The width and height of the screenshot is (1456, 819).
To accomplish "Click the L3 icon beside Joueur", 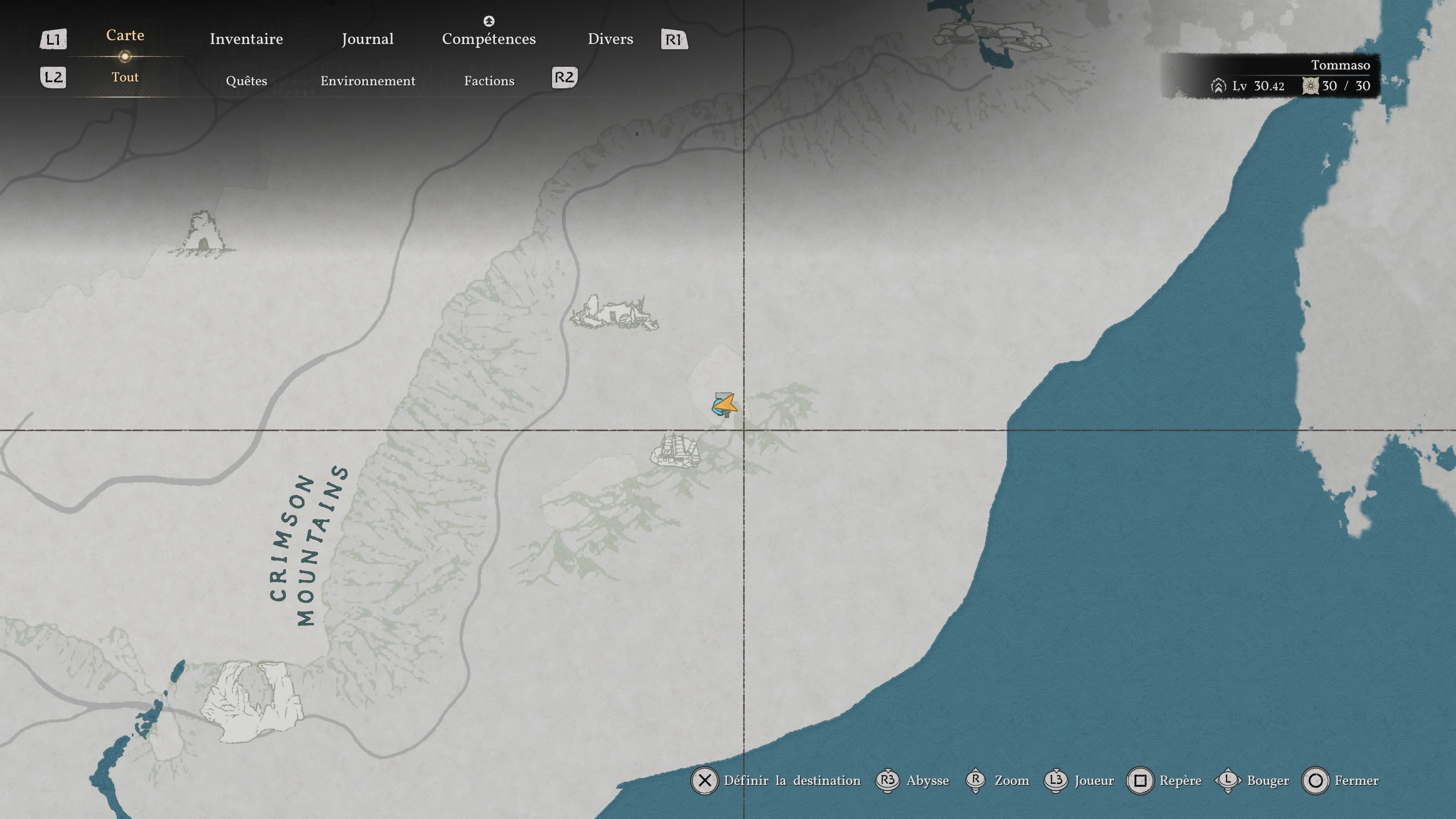I will tap(1056, 781).
